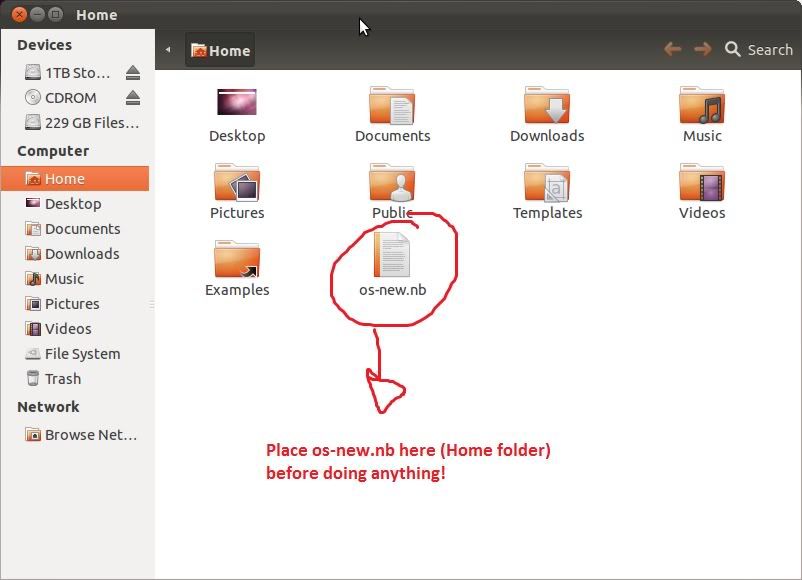This screenshot has height=580, width=802.
Task: Select Documents in the sidebar
Action: coord(75,229)
